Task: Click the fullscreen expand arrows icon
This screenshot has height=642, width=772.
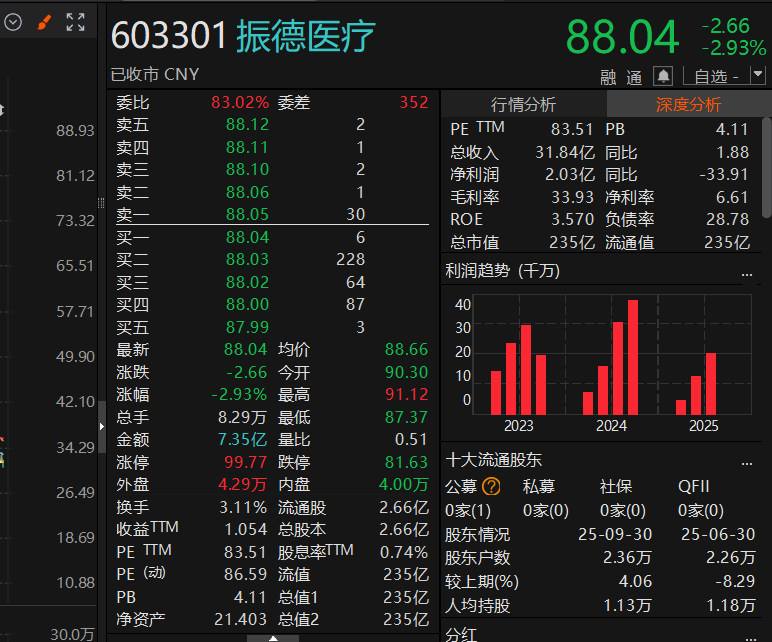Action: coord(75,22)
